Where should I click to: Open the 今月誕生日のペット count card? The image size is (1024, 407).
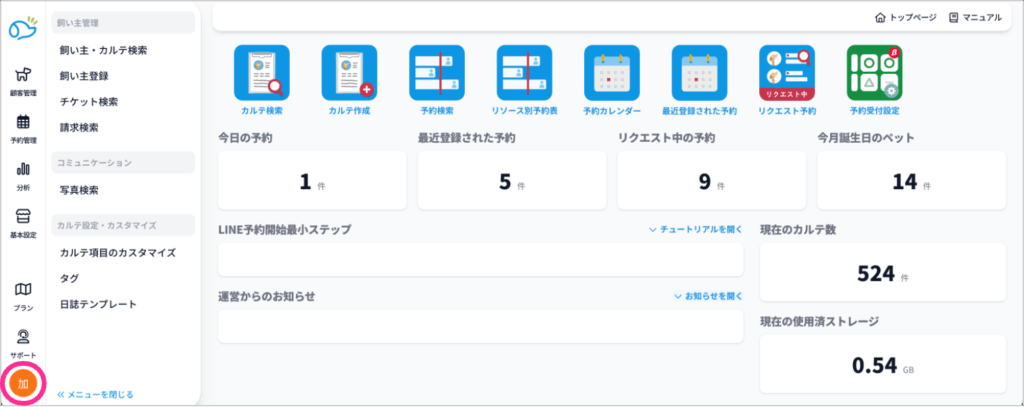click(911, 181)
